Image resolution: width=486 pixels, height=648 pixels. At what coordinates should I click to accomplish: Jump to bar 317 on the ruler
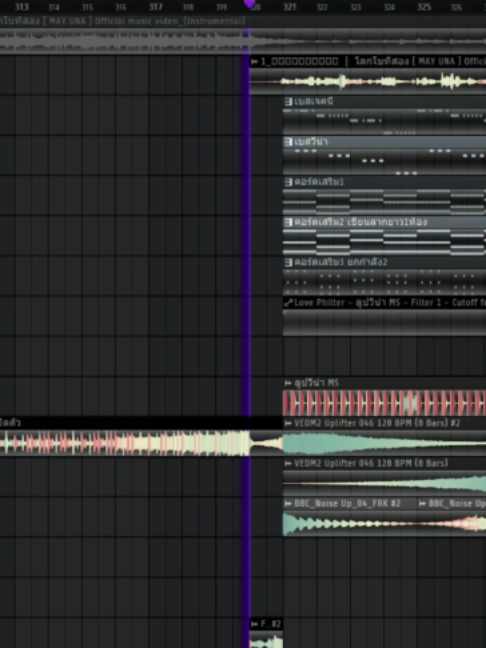(155, 7)
